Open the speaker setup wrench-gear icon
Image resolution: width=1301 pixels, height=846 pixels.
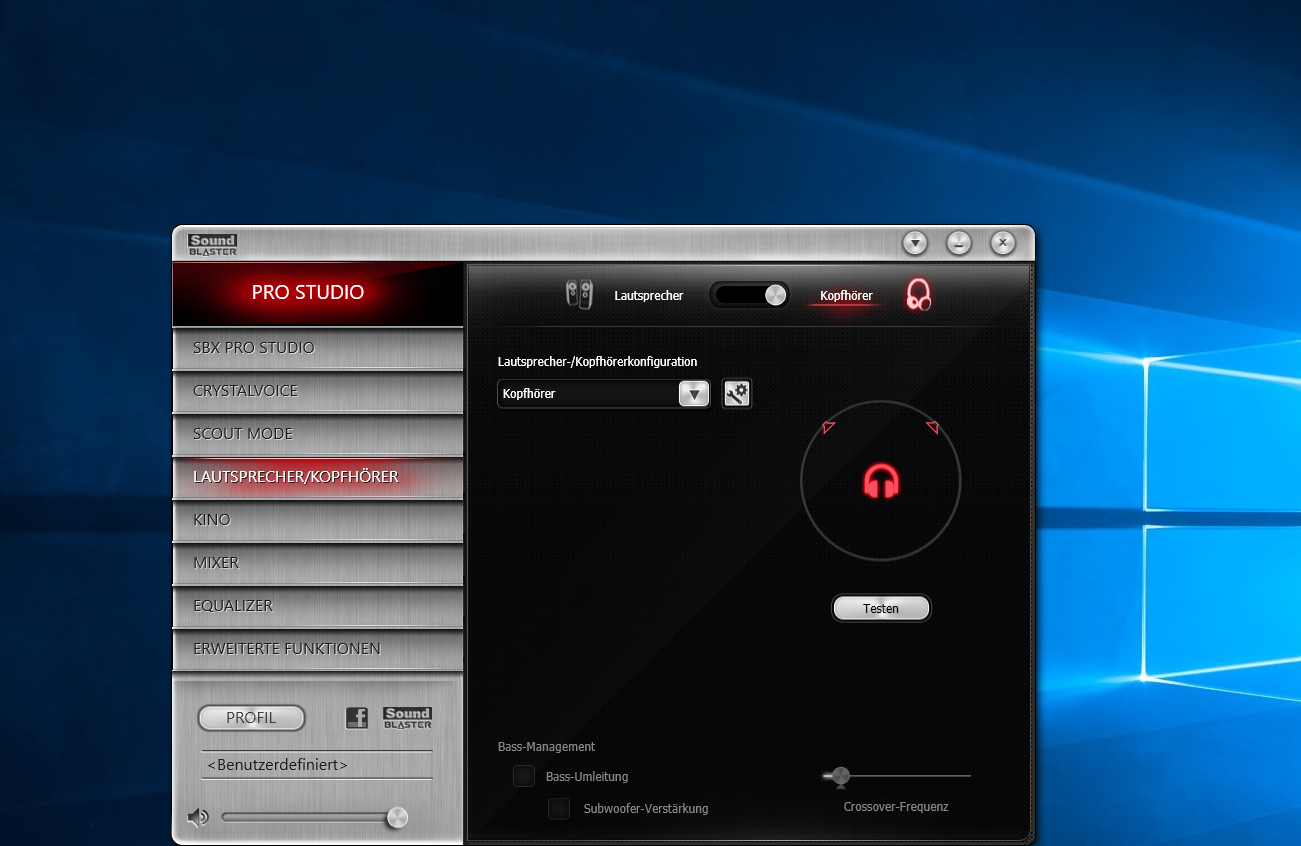[737, 394]
